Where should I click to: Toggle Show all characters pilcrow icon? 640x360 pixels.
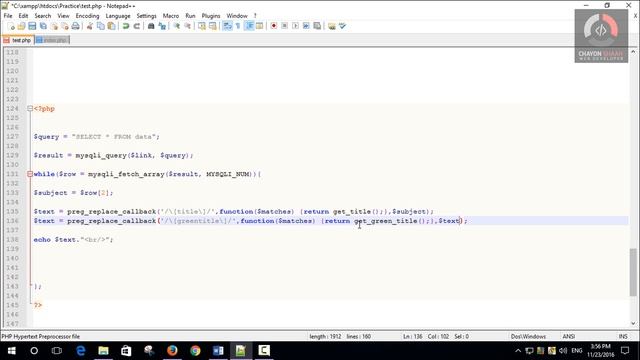238,26
